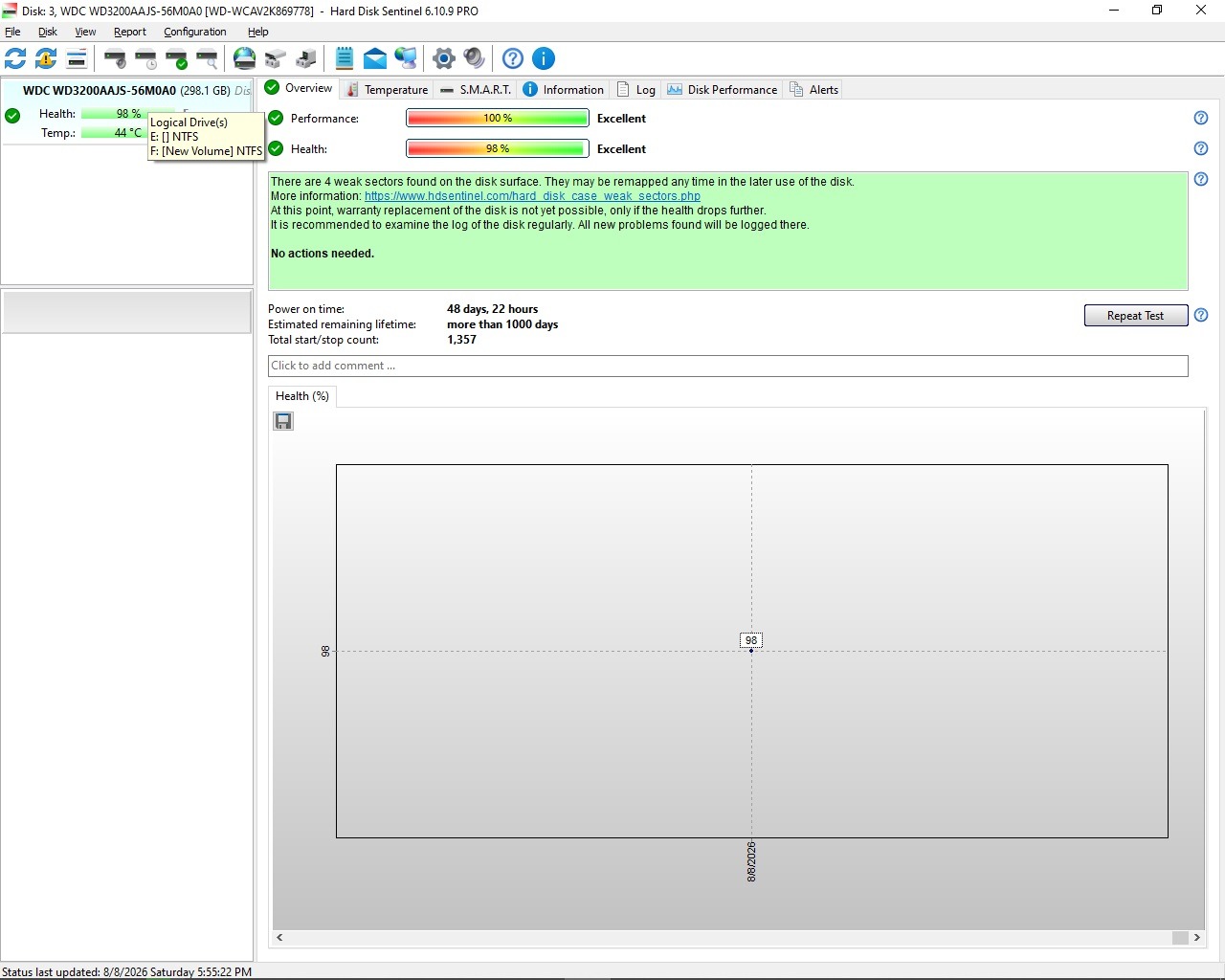Click the 44 °C temperature bar in the disk list
This screenshot has width=1225, height=980.
pyautogui.click(x=115, y=133)
